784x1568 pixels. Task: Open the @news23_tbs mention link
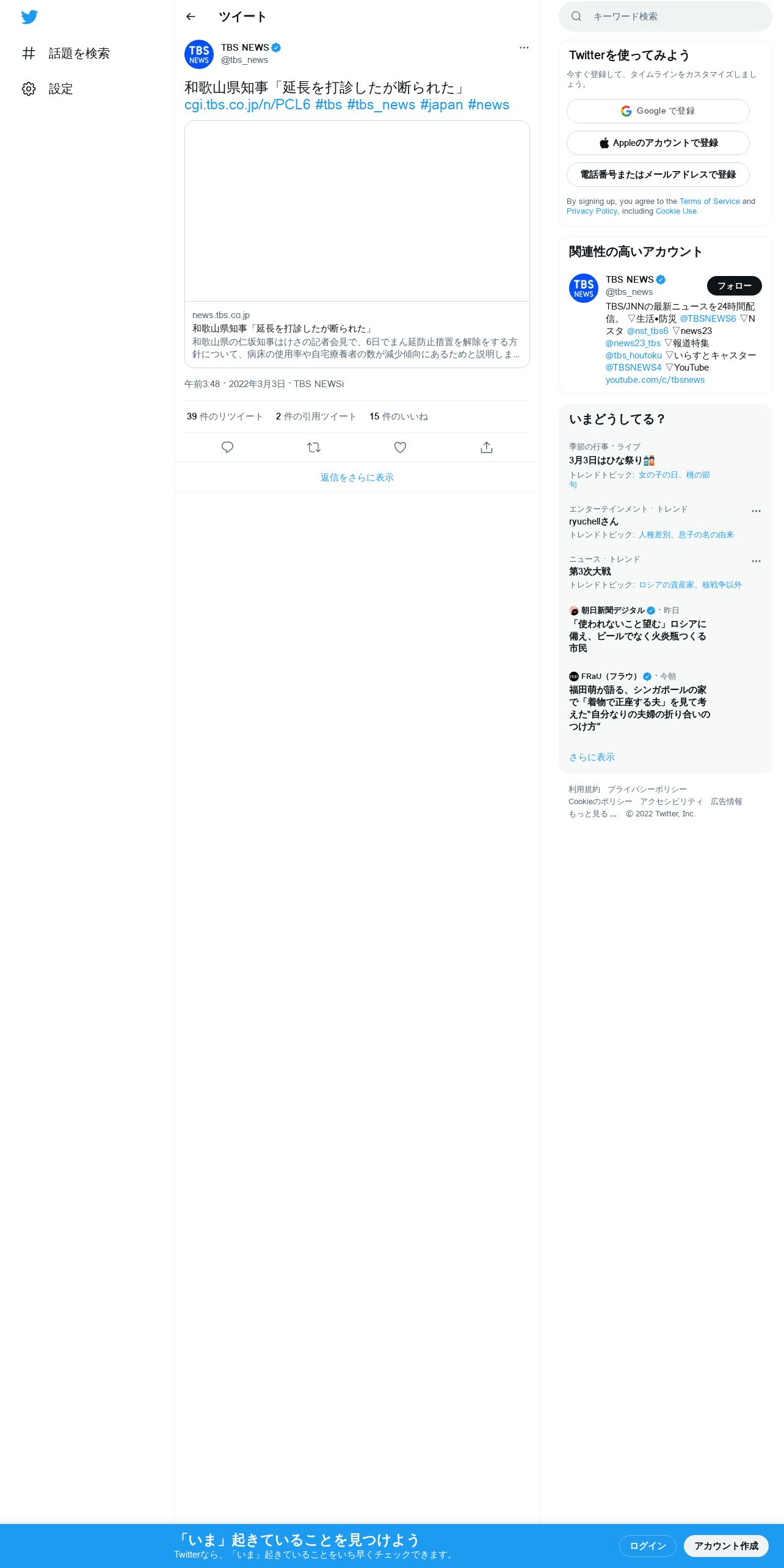633,343
